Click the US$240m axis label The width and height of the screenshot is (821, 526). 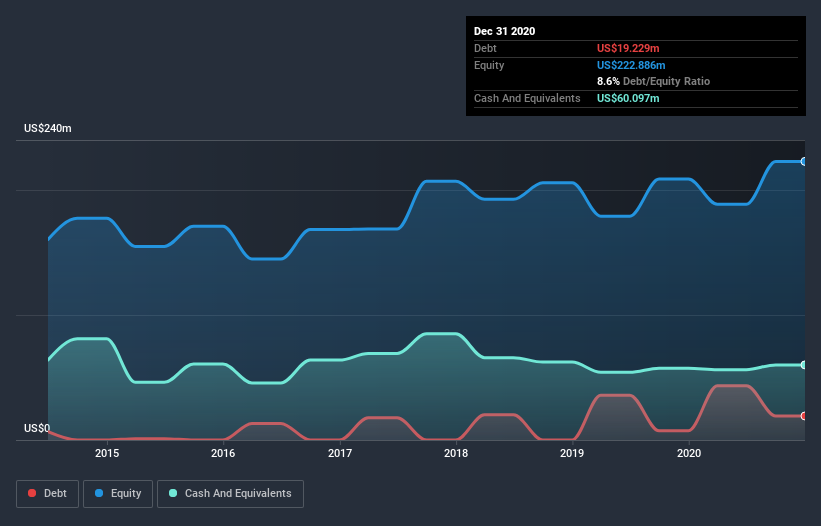point(48,128)
